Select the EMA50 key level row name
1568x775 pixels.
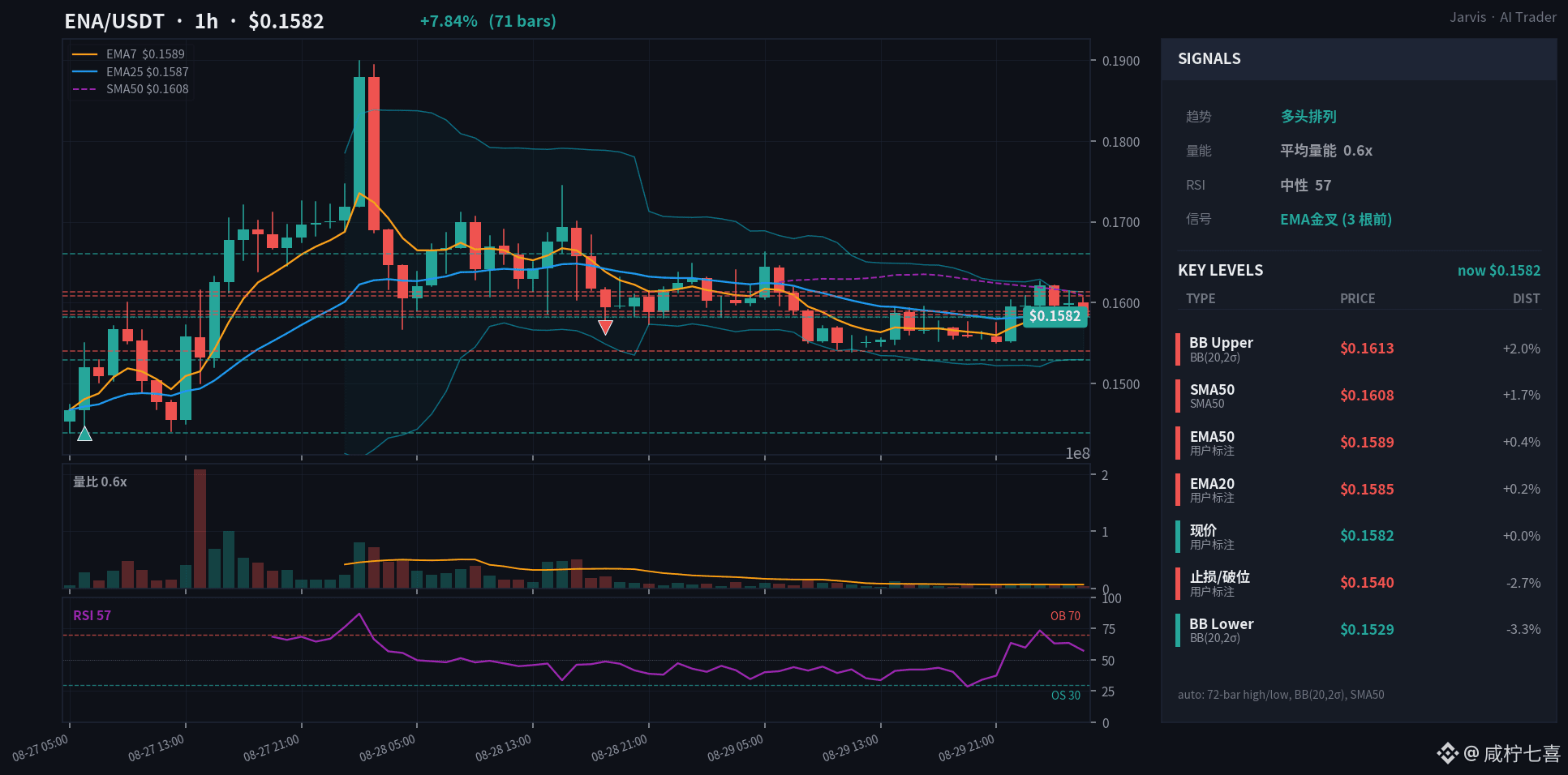coord(1212,437)
